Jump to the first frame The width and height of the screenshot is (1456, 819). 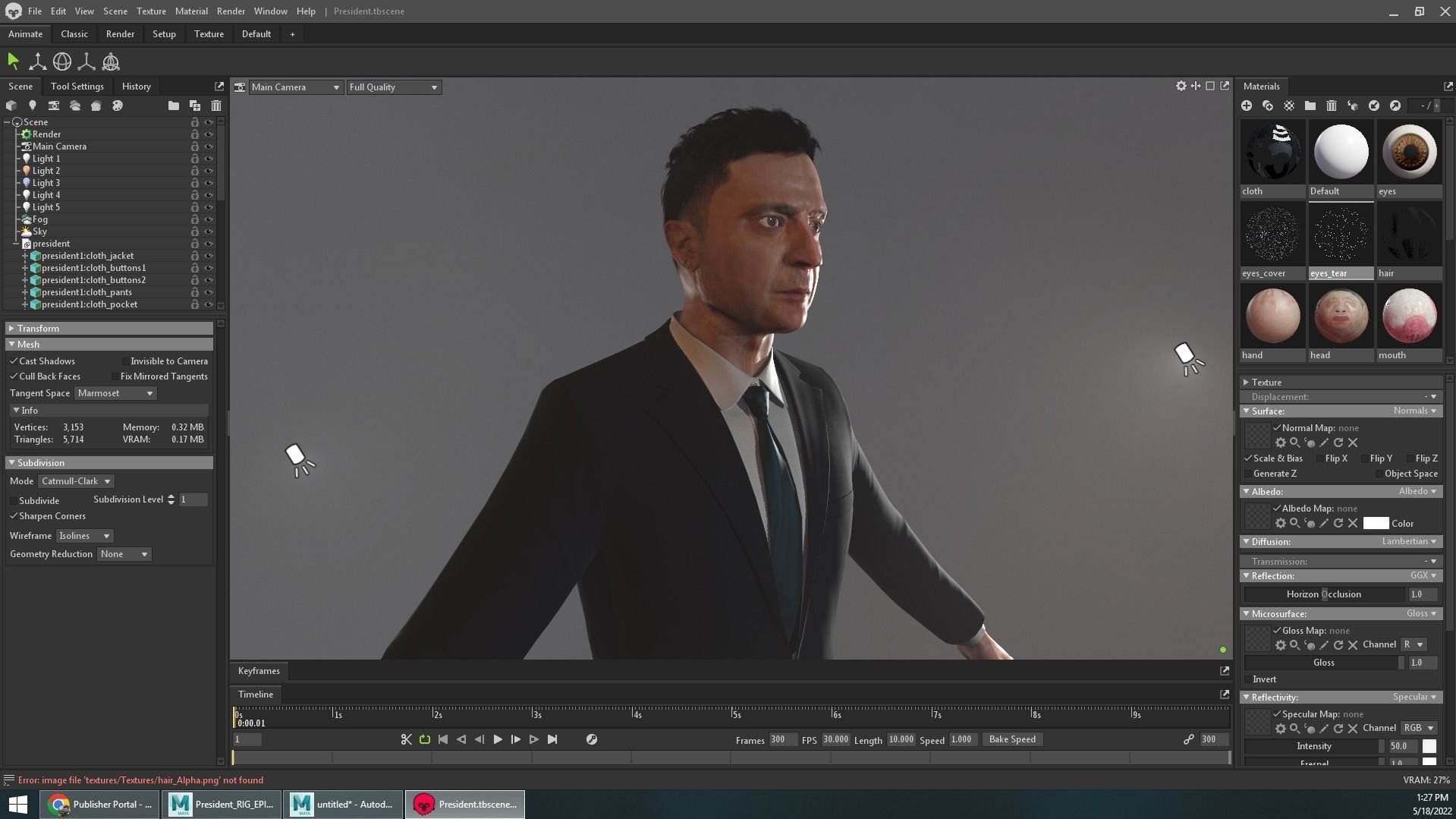[443, 739]
